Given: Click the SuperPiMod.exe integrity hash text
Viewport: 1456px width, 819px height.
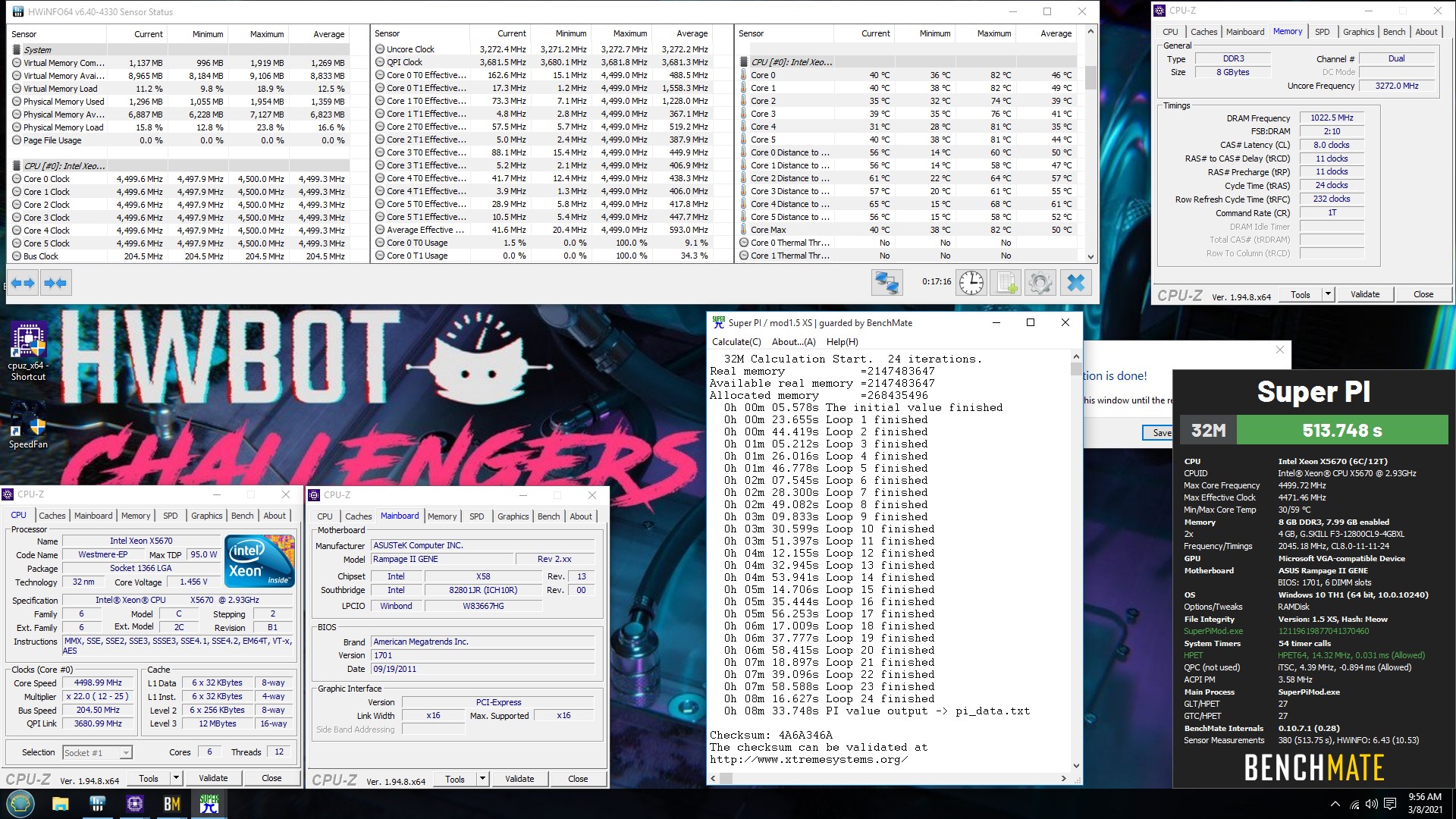Looking at the screenshot, I should point(1323,631).
